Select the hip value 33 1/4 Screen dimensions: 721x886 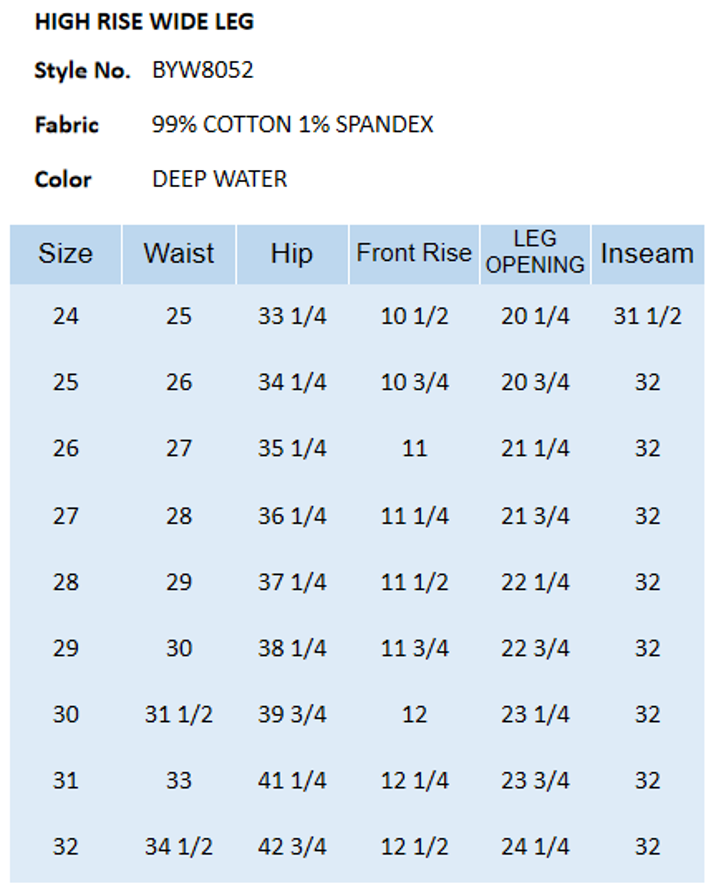292,317
